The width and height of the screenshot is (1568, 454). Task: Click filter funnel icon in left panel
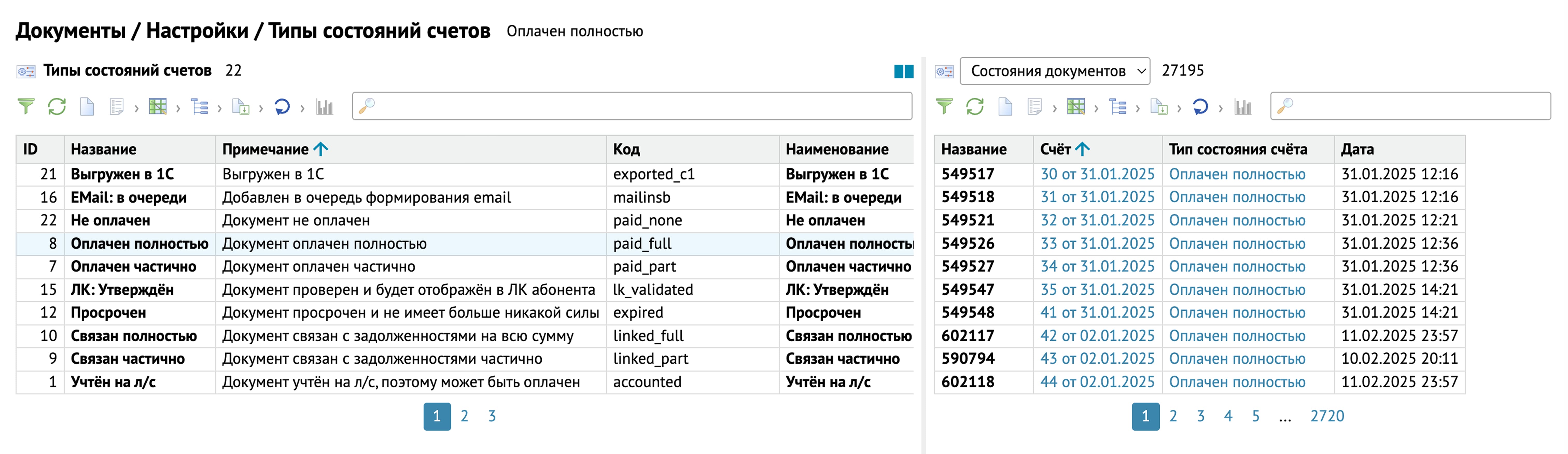tap(26, 107)
